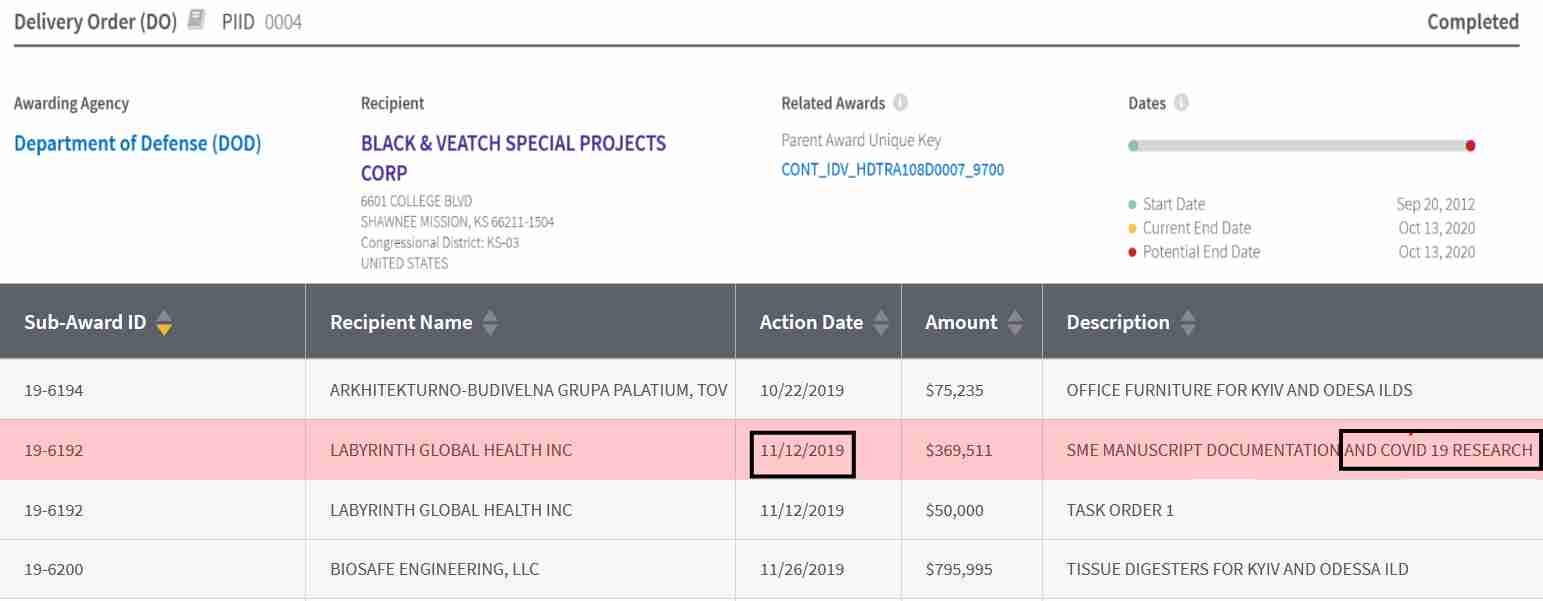Viewport: 1543px width, 601px height.
Task: Open BLACK & VEATCH SPECIAL PROJECTS CORP recipient
Action: [513, 158]
